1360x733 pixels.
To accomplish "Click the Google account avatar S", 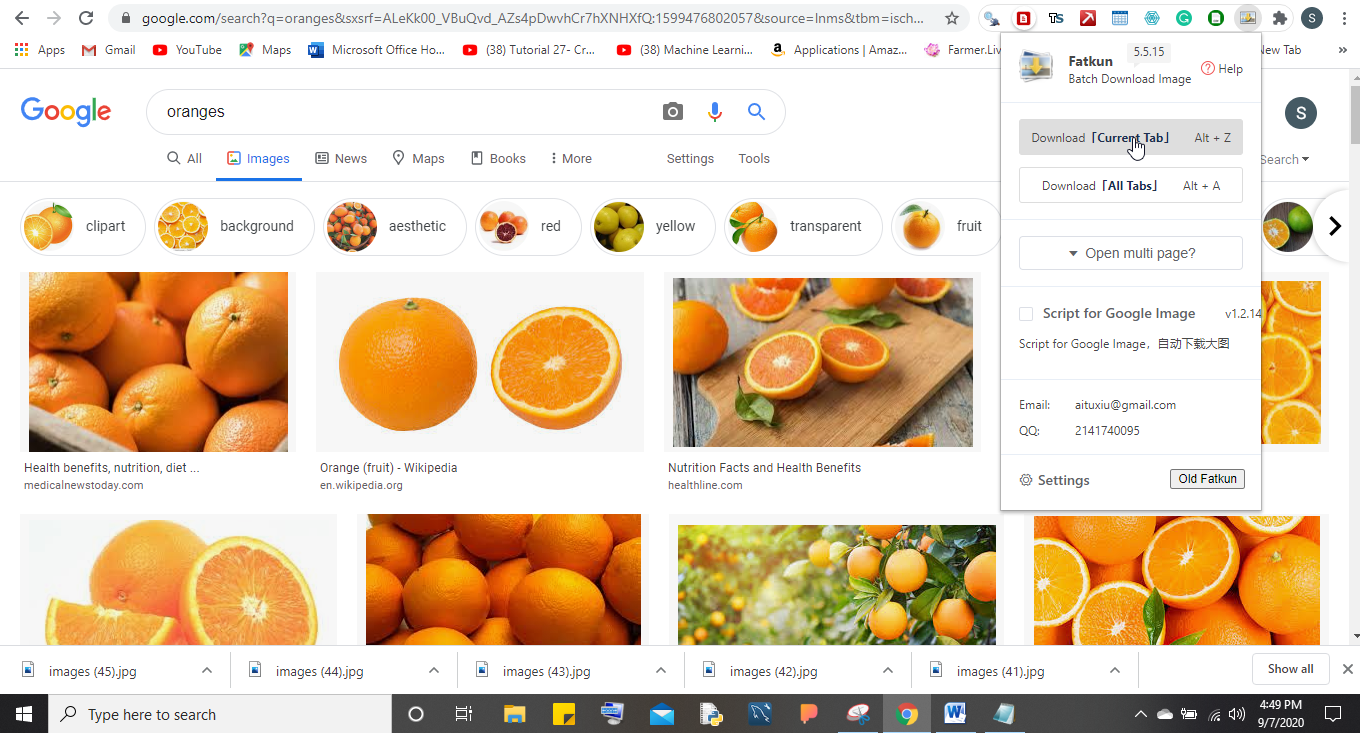I will tap(1301, 113).
